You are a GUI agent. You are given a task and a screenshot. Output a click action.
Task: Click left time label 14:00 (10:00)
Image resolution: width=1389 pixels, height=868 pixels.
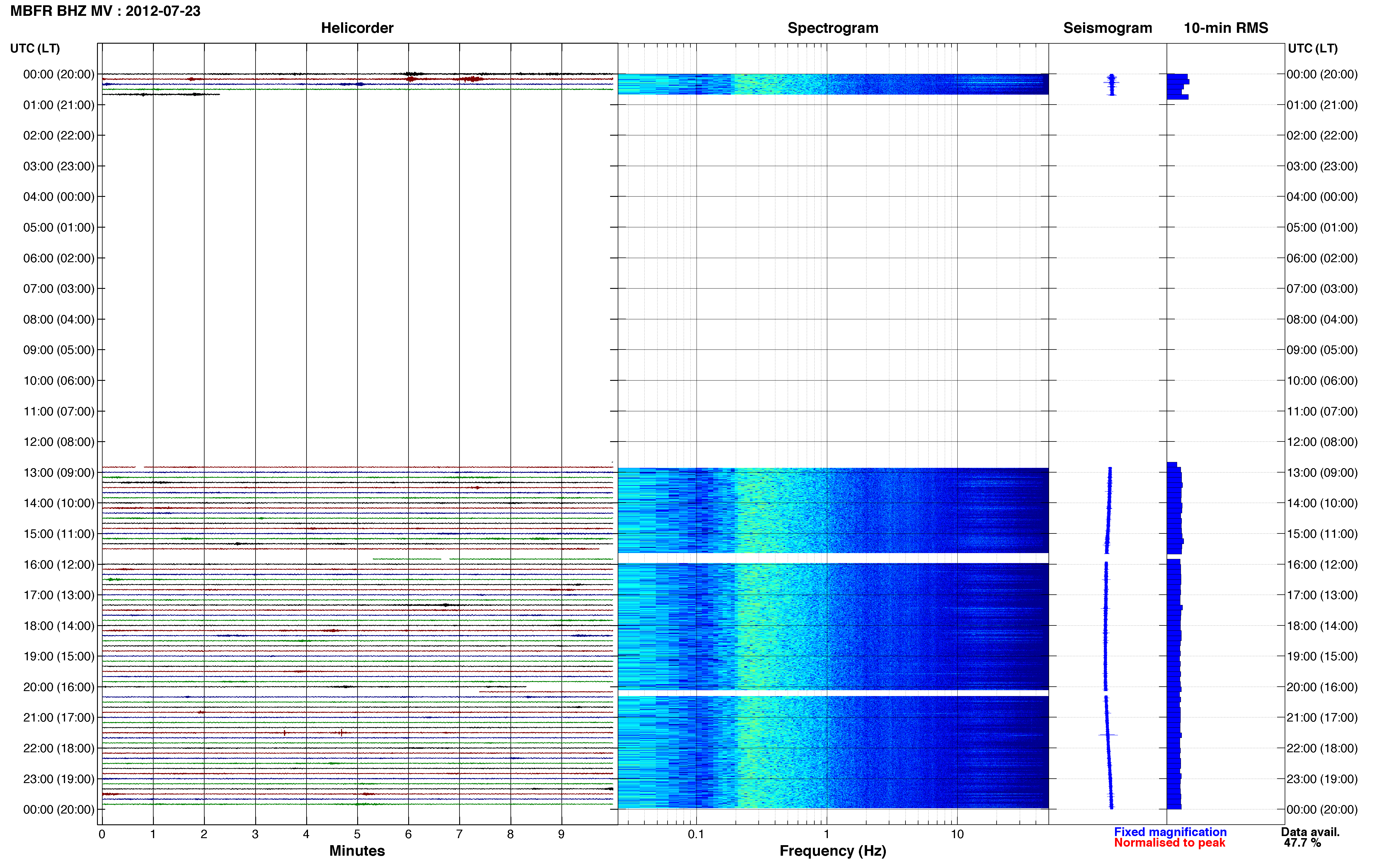(x=59, y=504)
